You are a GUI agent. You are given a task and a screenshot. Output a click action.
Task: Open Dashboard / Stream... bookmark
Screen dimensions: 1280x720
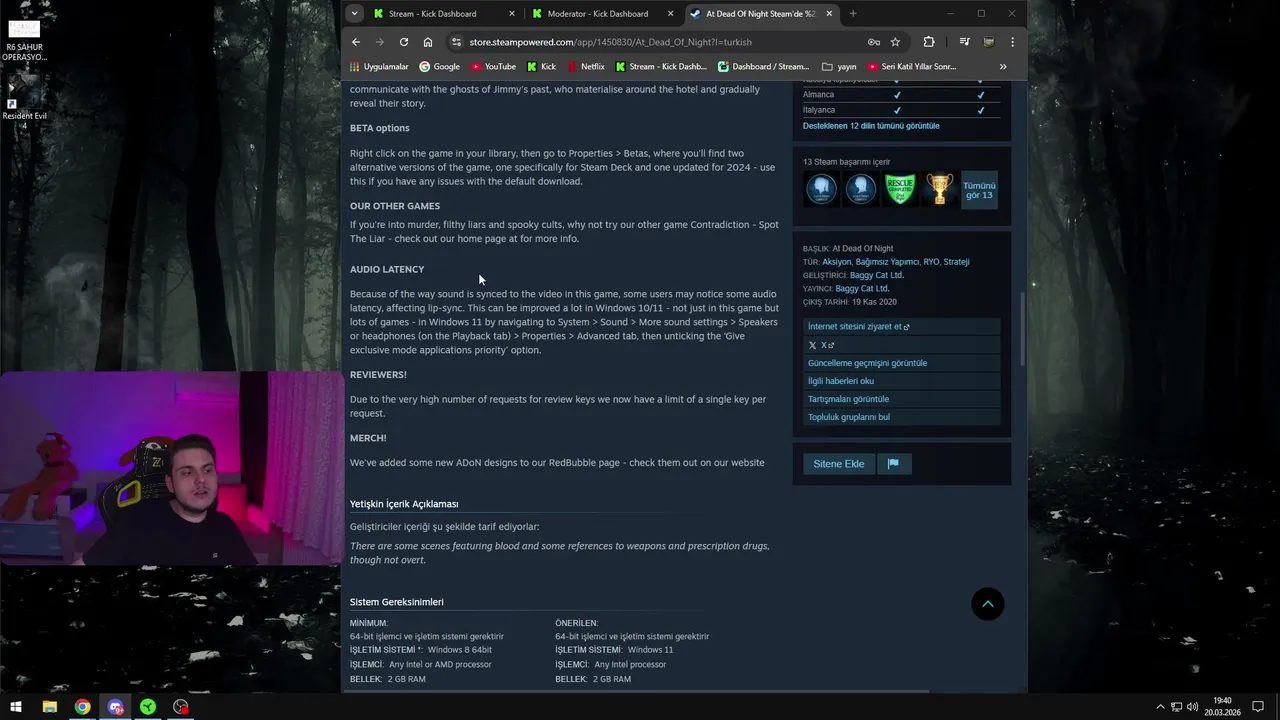pos(764,67)
